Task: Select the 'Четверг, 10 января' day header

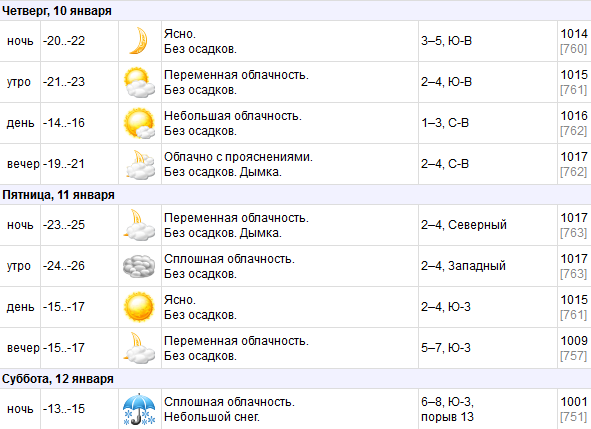Action: 57,11
